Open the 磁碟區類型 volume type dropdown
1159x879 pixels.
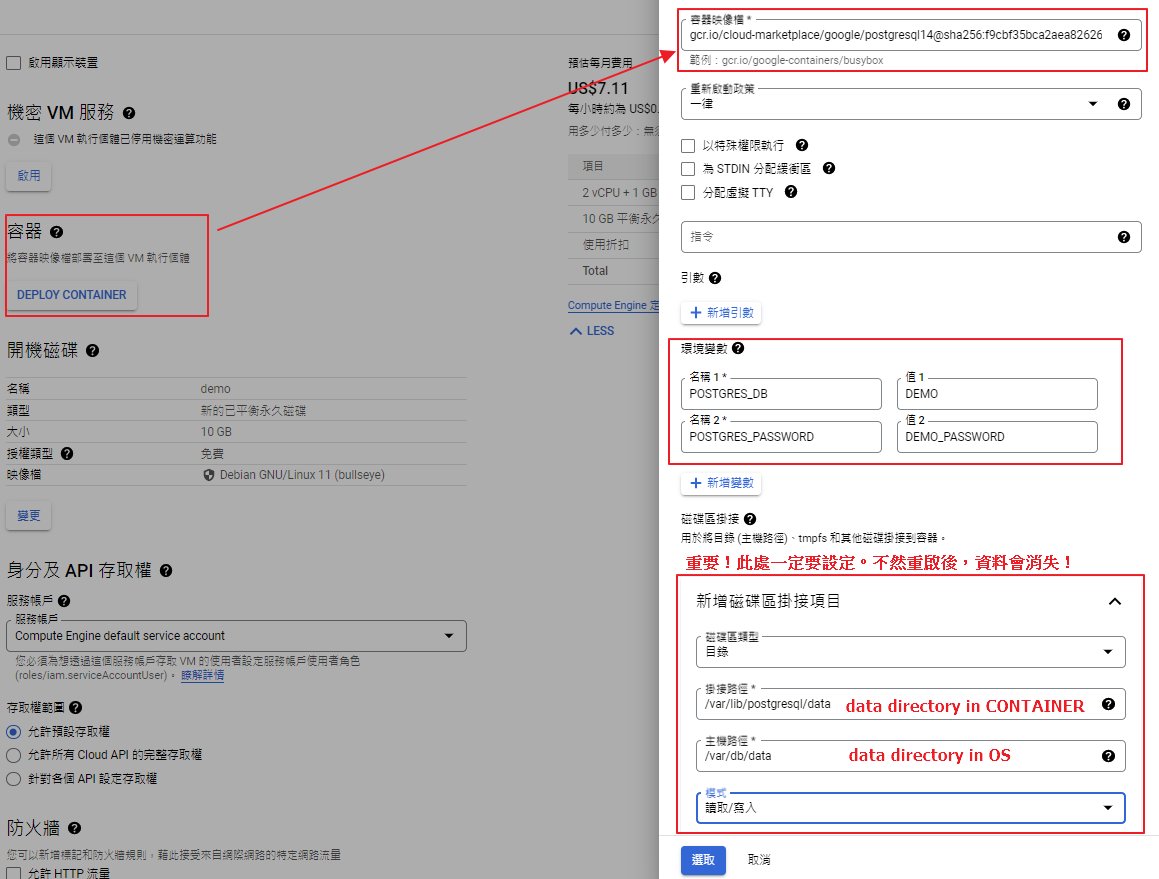[x=910, y=652]
